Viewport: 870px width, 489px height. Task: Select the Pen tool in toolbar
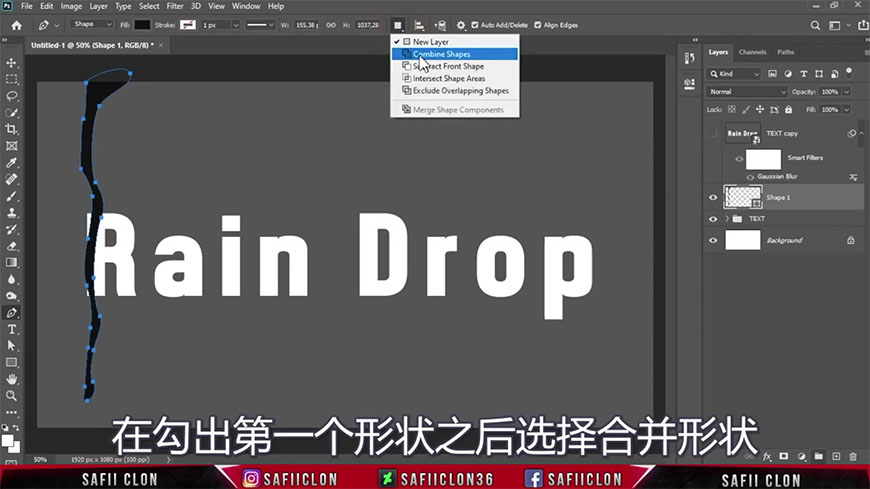(11, 312)
